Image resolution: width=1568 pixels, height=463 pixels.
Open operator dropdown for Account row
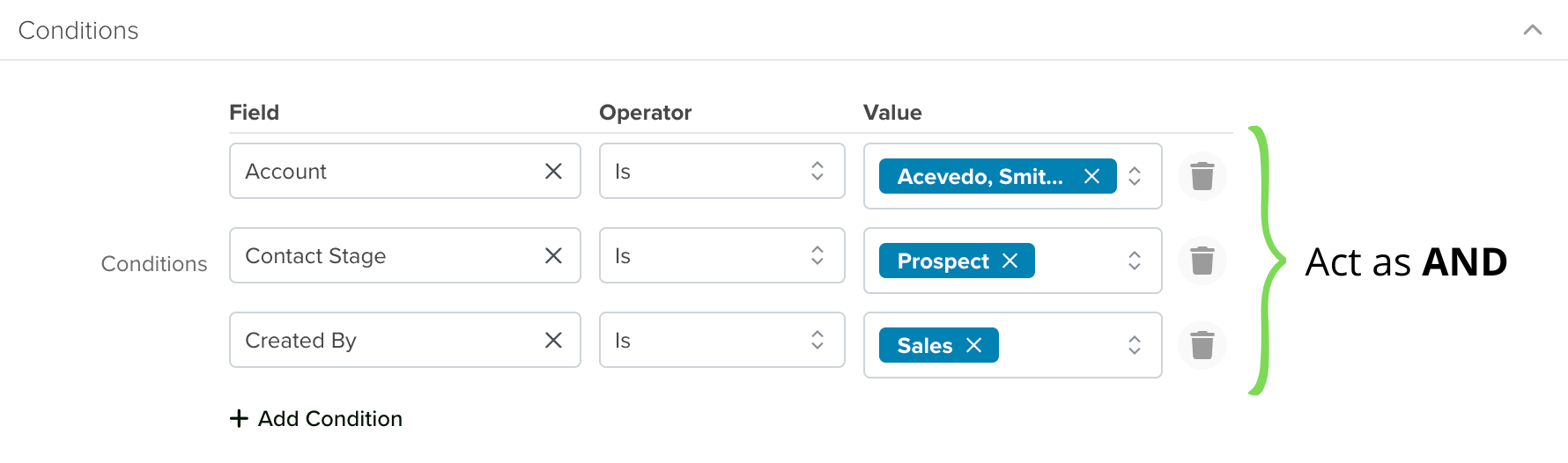722,171
